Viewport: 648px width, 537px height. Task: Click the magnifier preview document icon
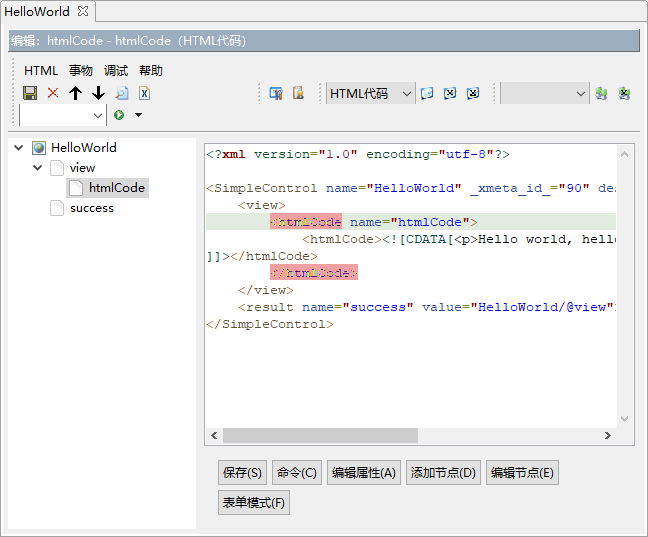122,93
